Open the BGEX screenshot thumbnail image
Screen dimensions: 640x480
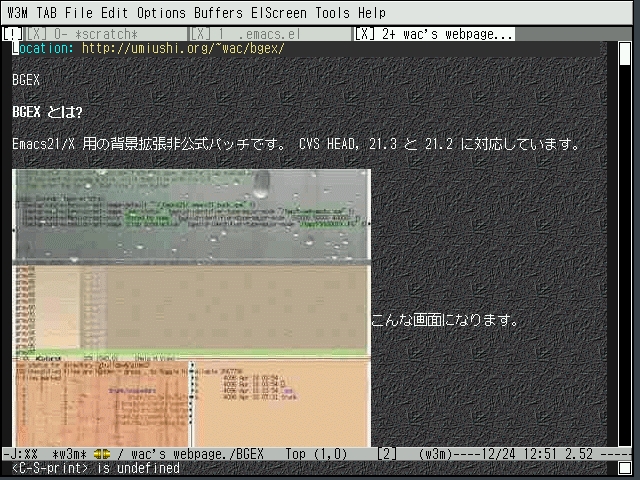click(191, 308)
